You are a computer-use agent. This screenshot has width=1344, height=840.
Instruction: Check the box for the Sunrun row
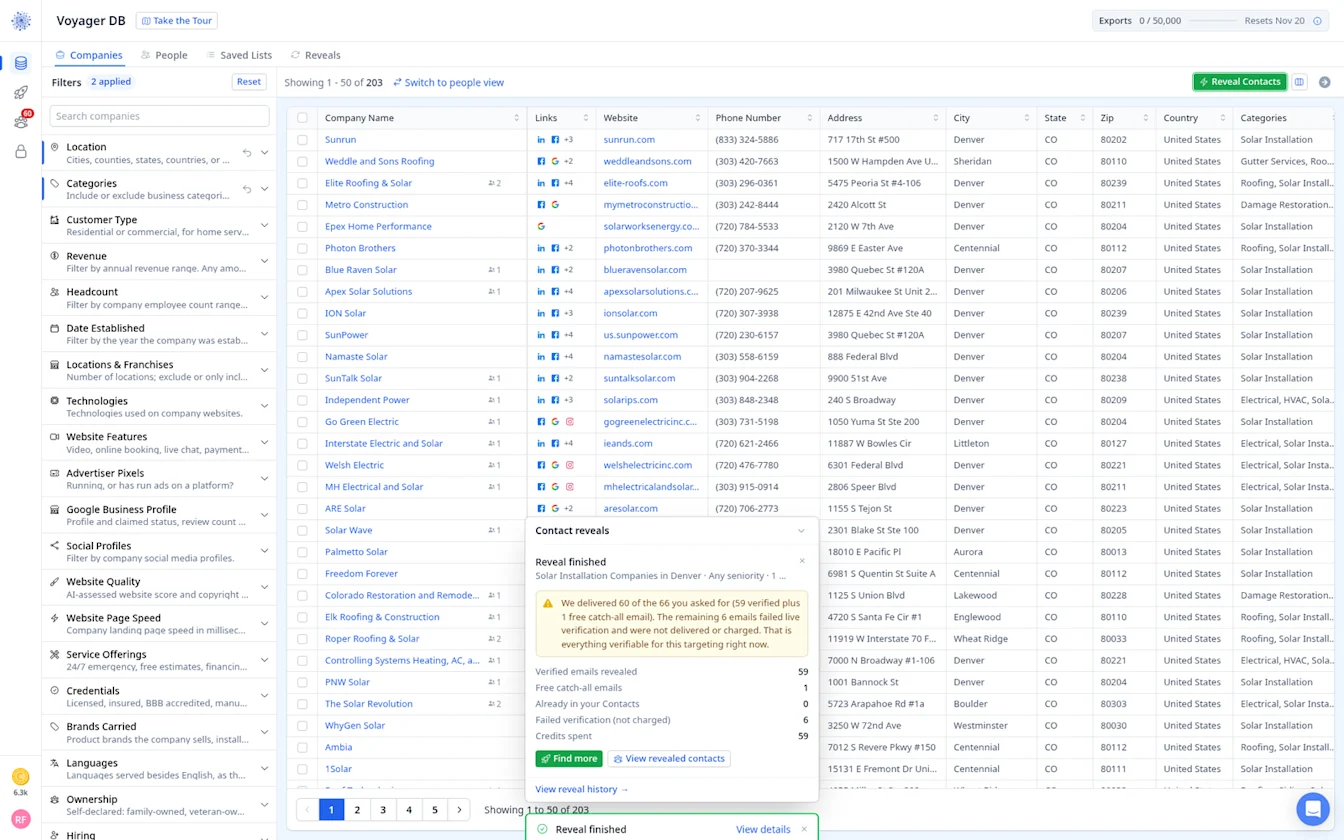302,140
